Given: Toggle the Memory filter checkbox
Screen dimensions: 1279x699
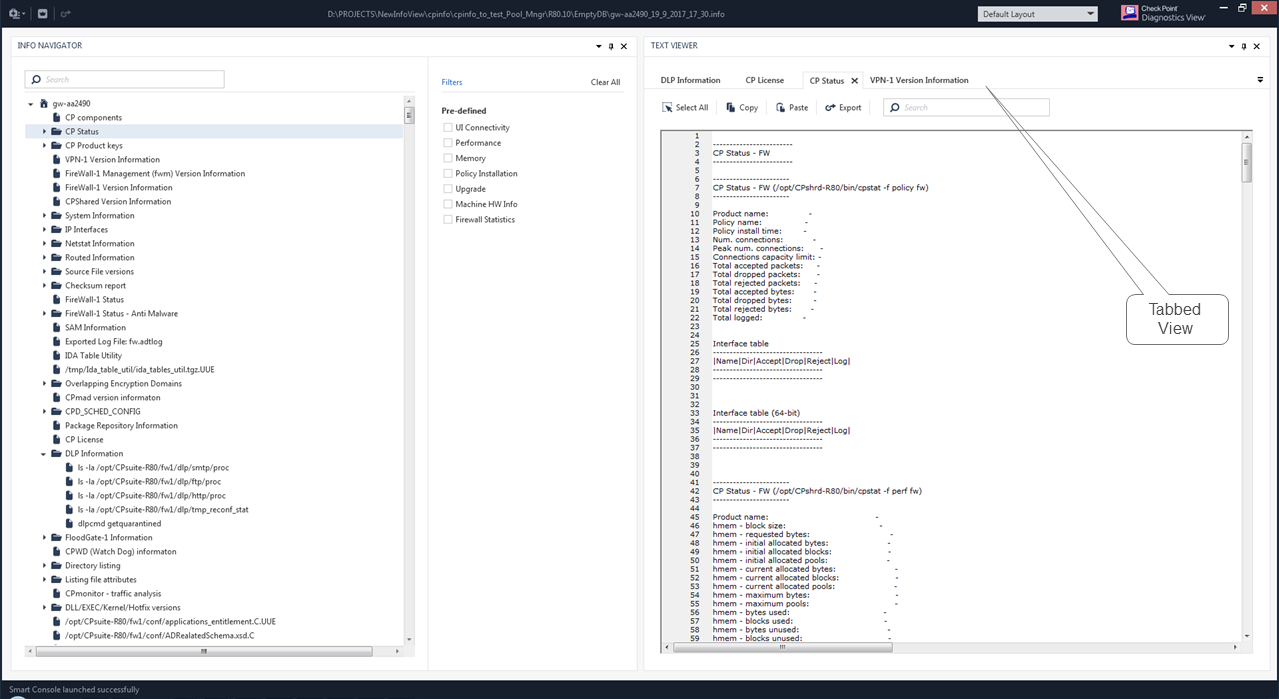Looking at the screenshot, I should click(x=448, y=158).
